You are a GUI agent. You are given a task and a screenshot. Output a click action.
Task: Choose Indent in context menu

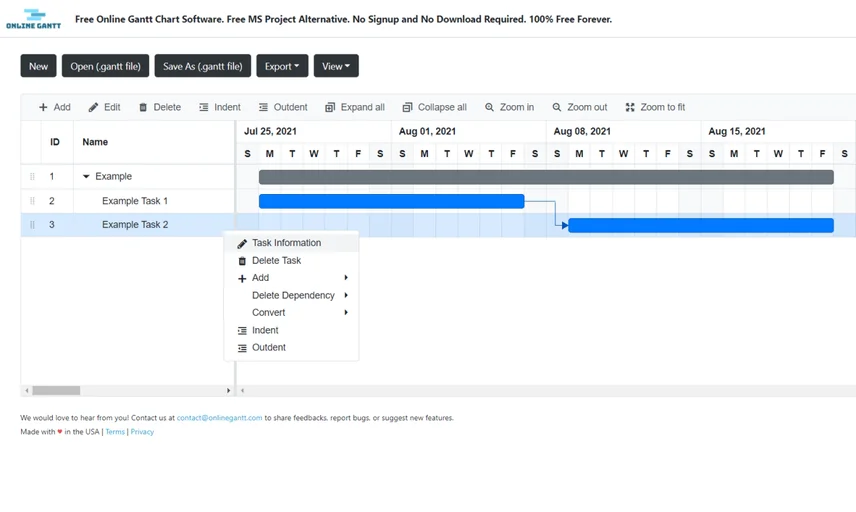[292, 330]
